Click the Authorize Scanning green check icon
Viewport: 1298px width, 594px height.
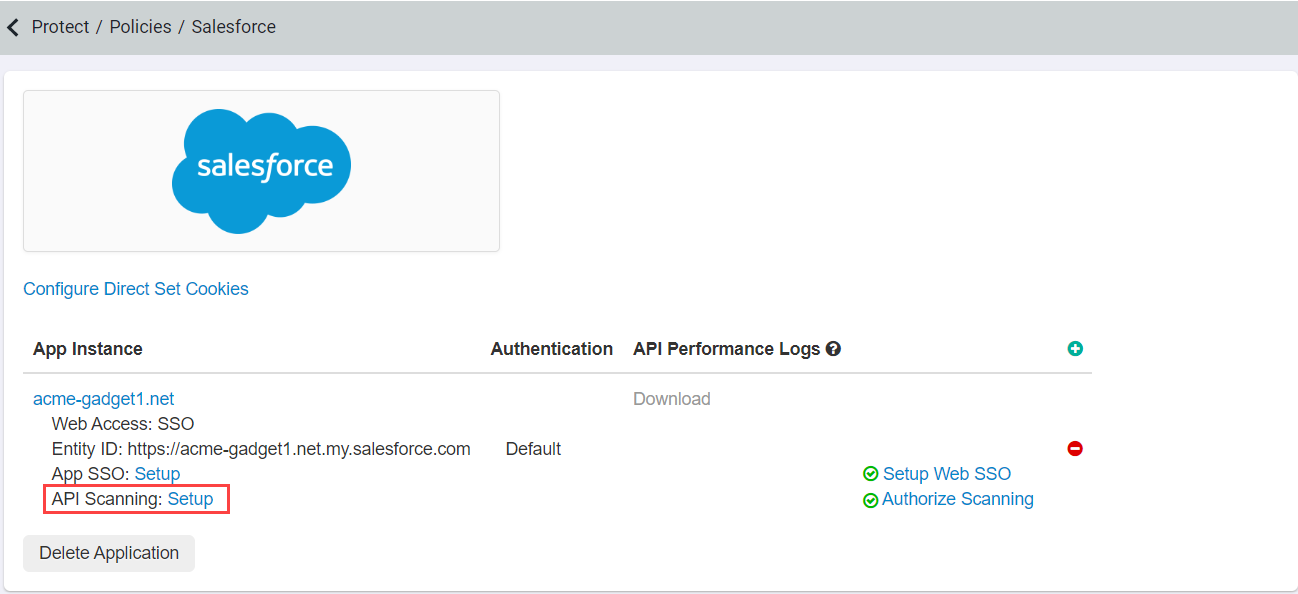(x=870, y=499)
